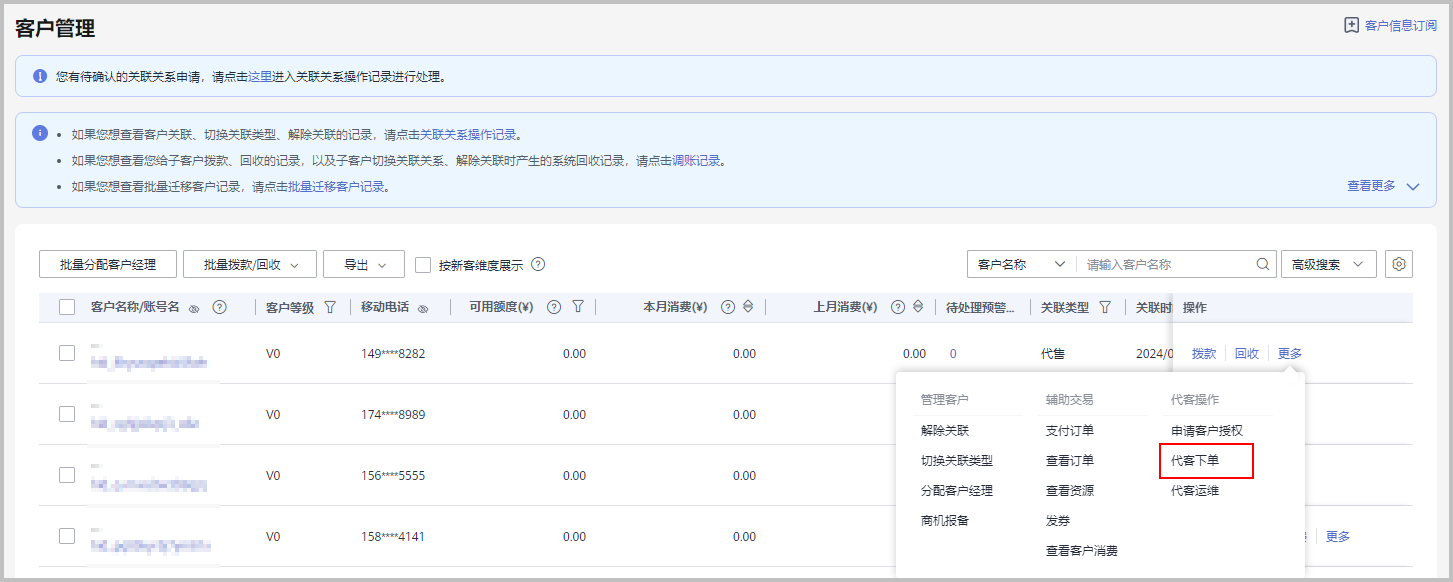1453x582 pixels.
Task: Sort the table by 上月消费(¥)
Action: [x=917, y=308]
